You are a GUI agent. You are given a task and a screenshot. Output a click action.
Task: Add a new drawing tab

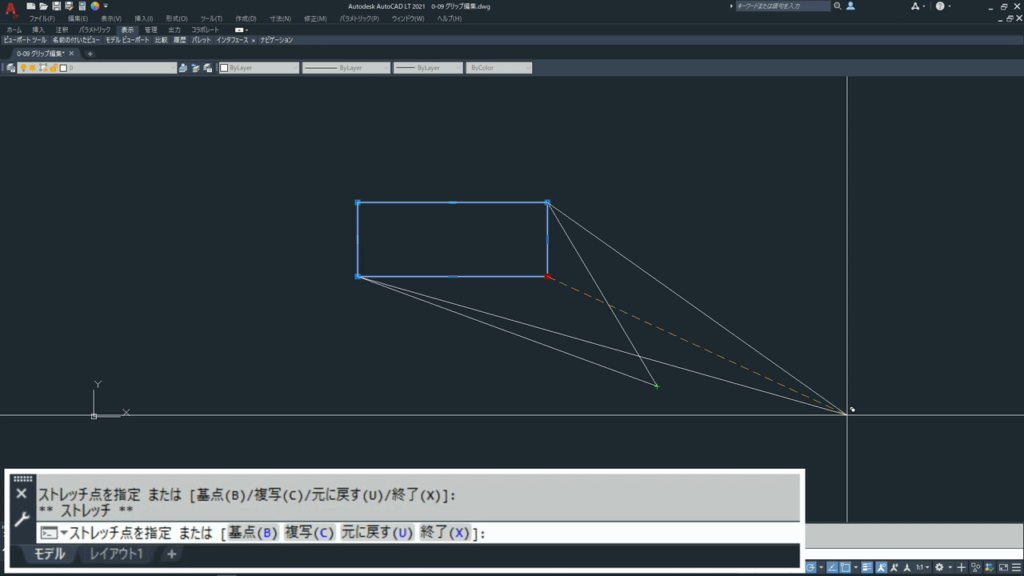[90, 54]
